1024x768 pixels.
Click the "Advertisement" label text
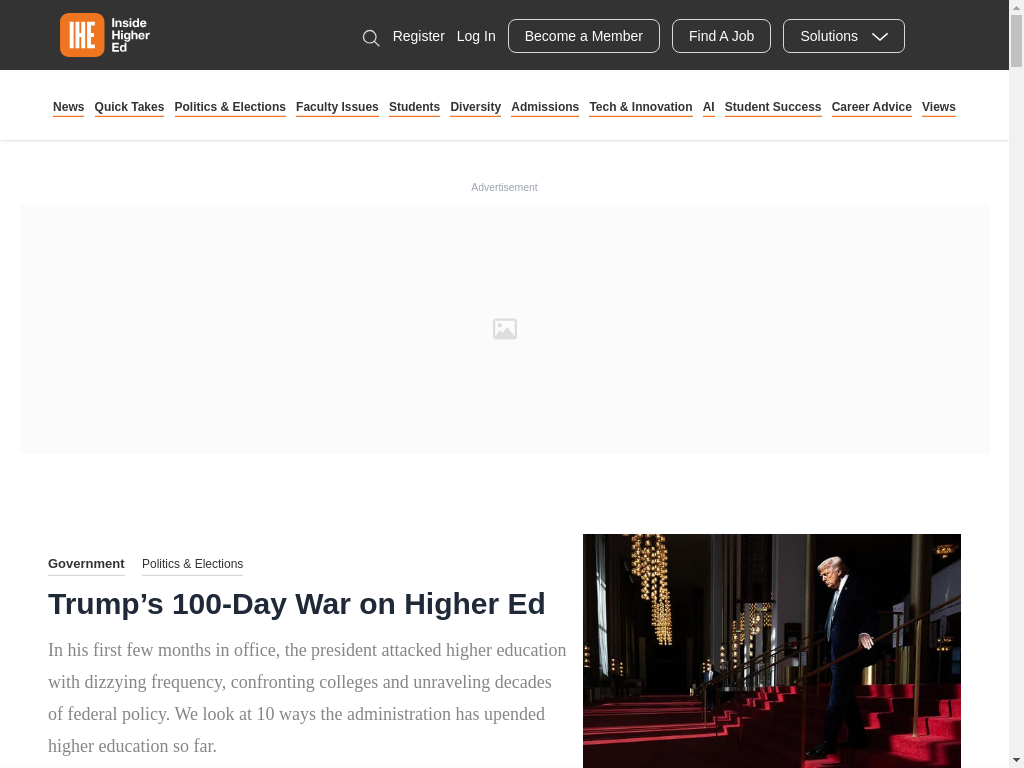point(504,187)
